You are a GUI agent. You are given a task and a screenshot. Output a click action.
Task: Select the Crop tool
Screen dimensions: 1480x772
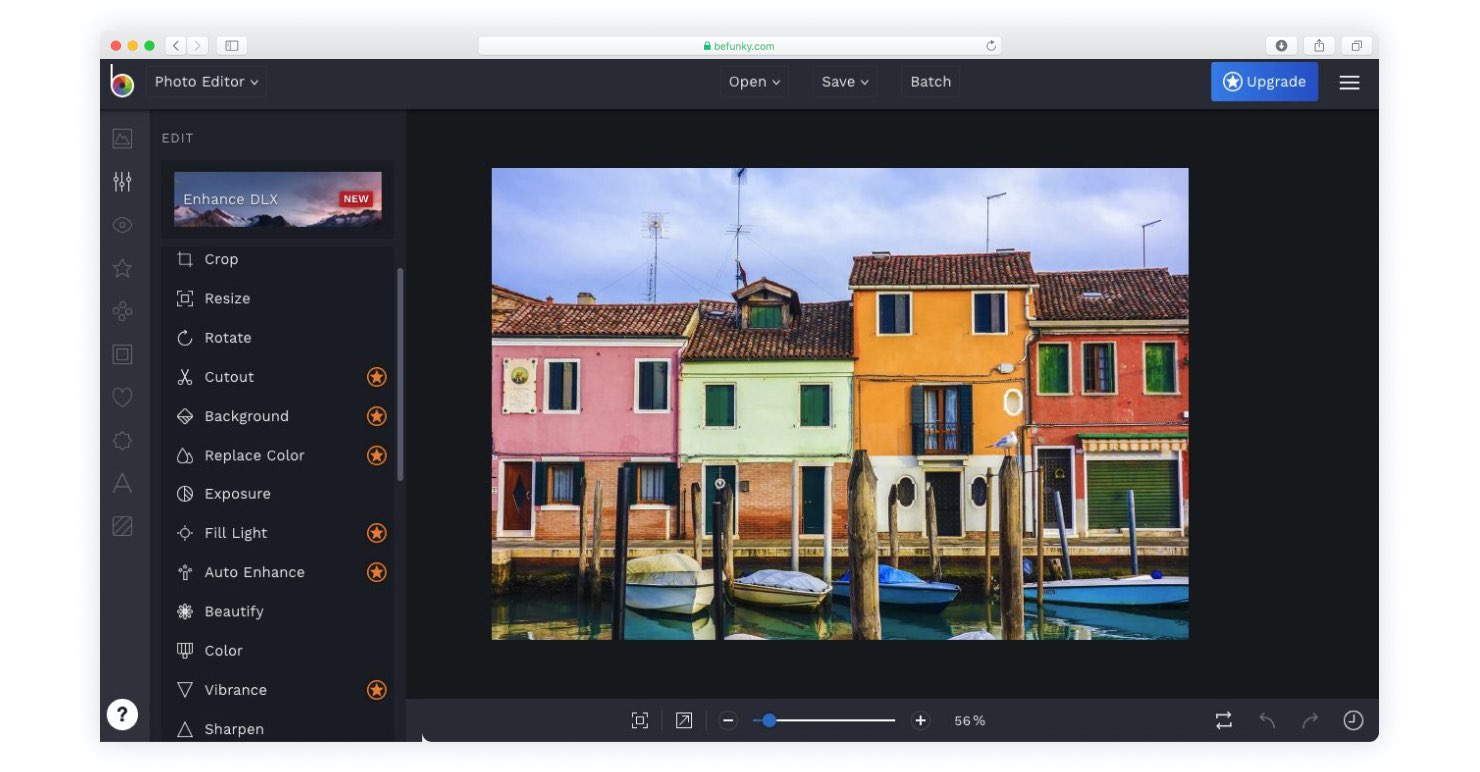tap(221, 259)
